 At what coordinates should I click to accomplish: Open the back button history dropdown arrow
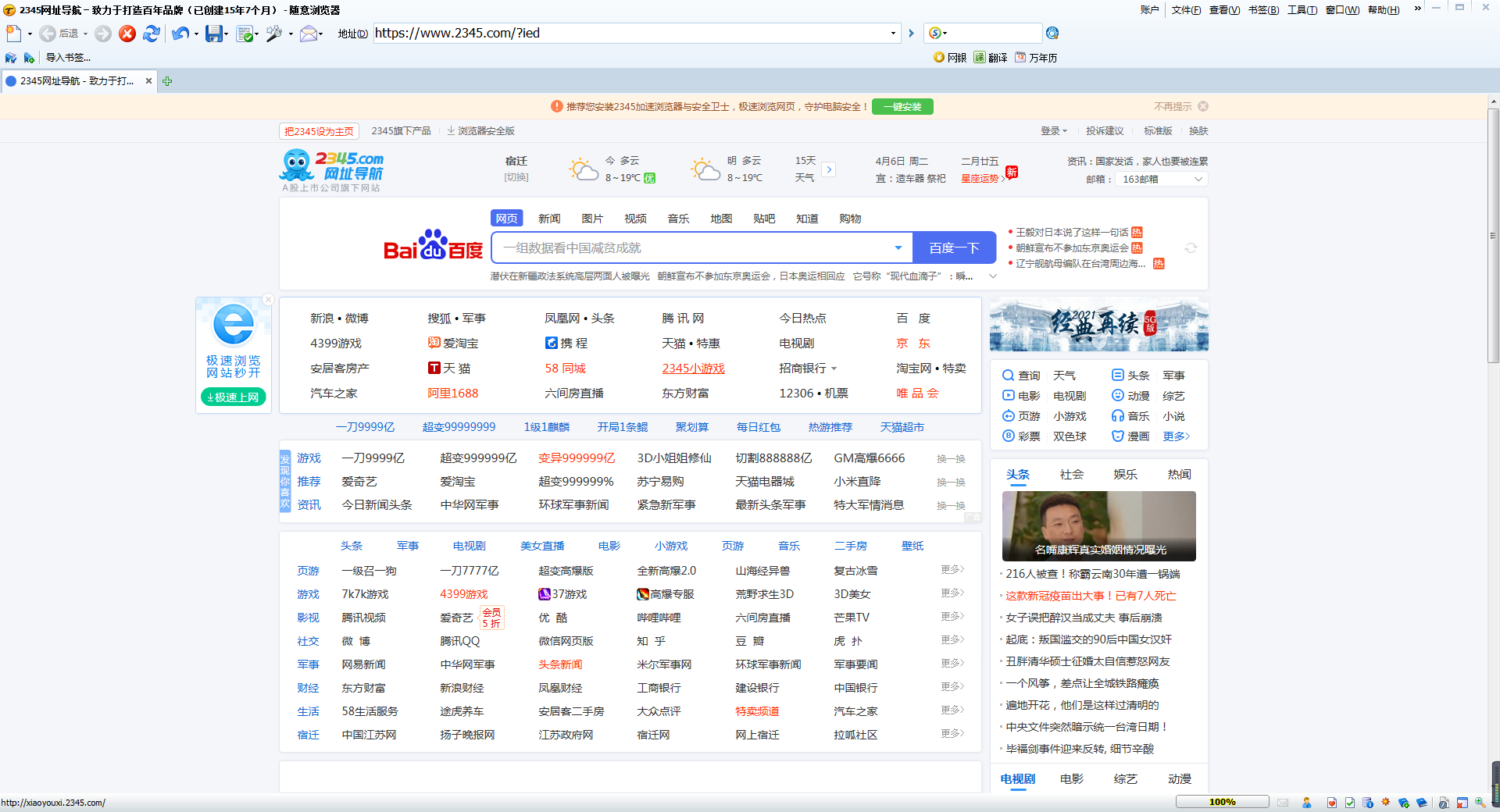[85, 34]
